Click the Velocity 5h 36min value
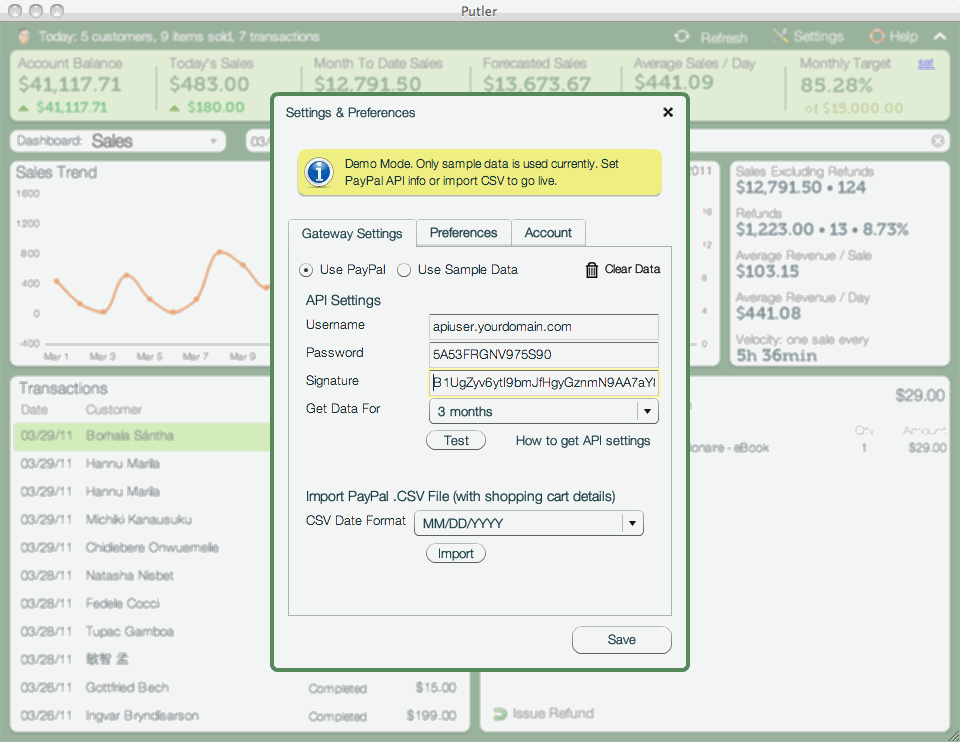Image resolution: width=960 pixels, height=742 pixels. tap(776, 356)
